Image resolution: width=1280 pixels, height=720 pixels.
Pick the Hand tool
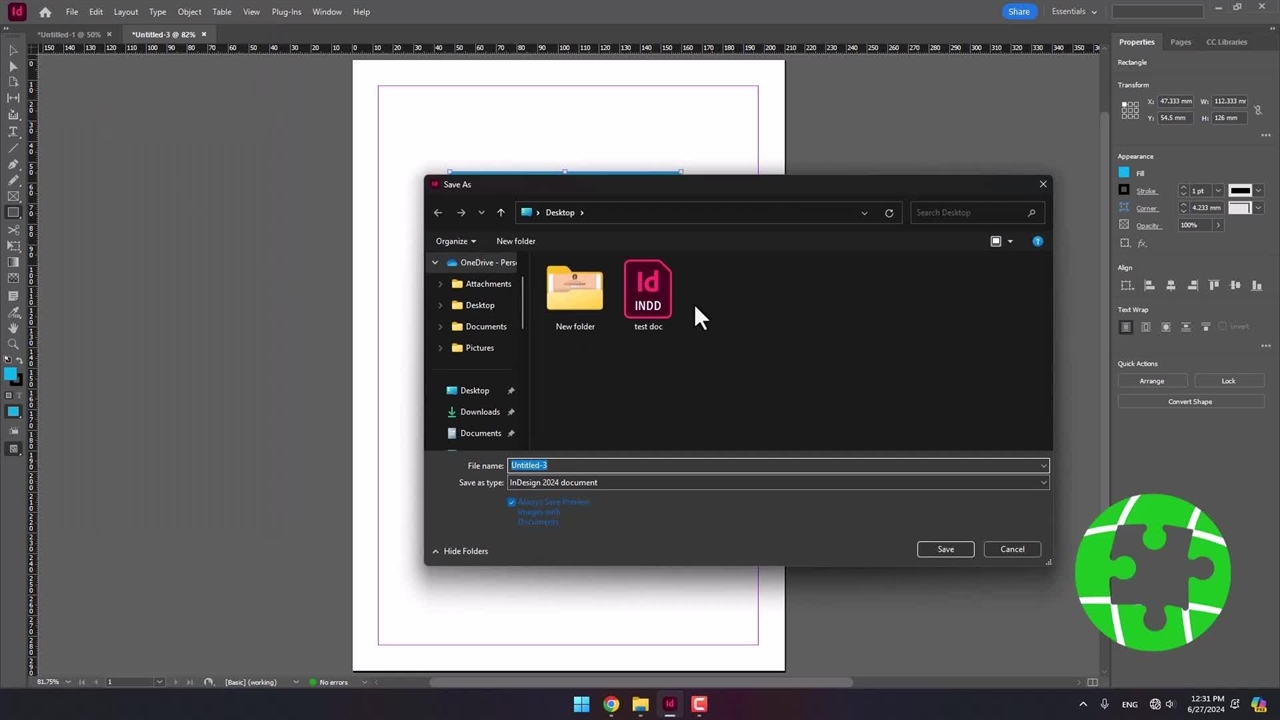point(13,328)
